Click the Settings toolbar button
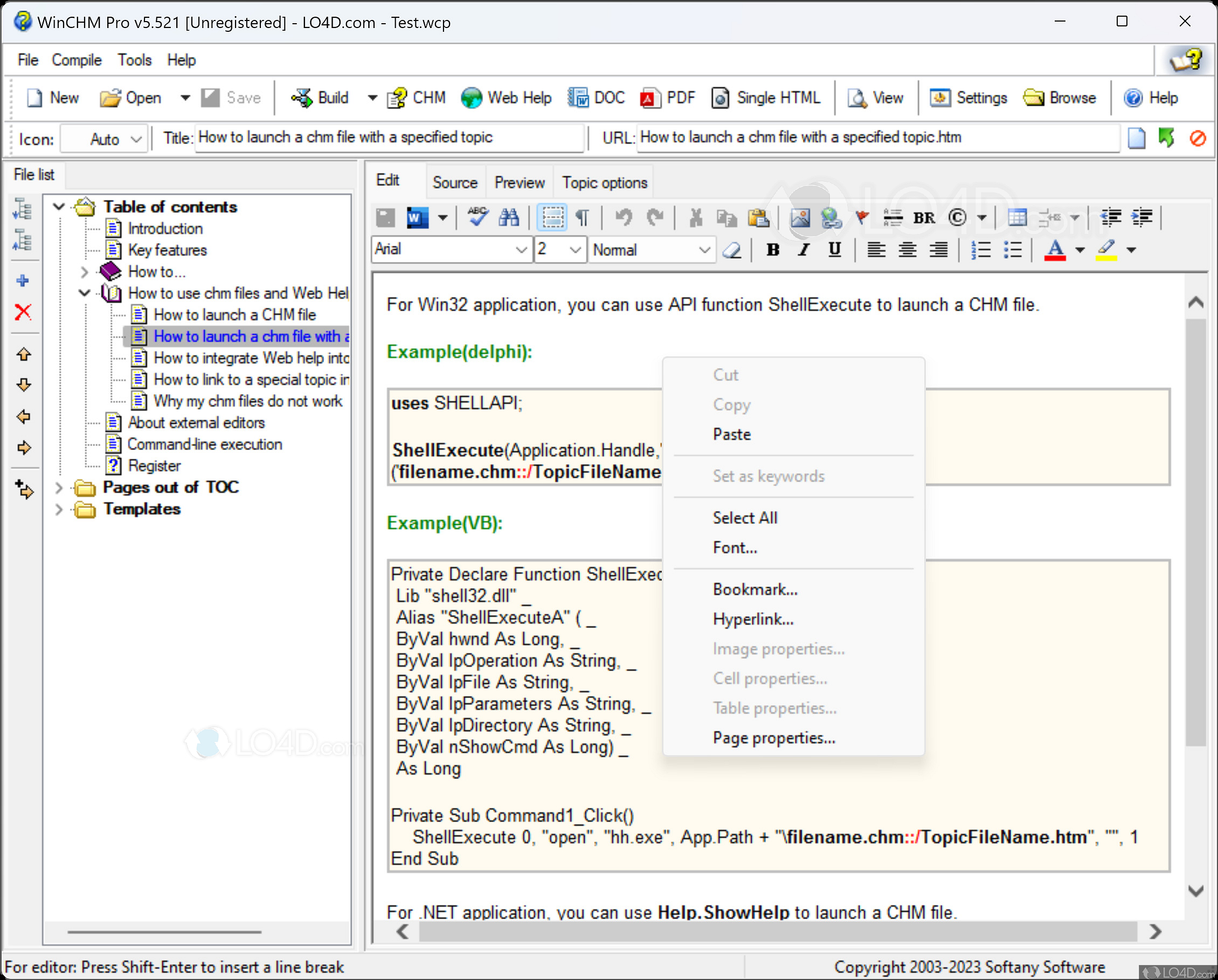 click(968, 98)
